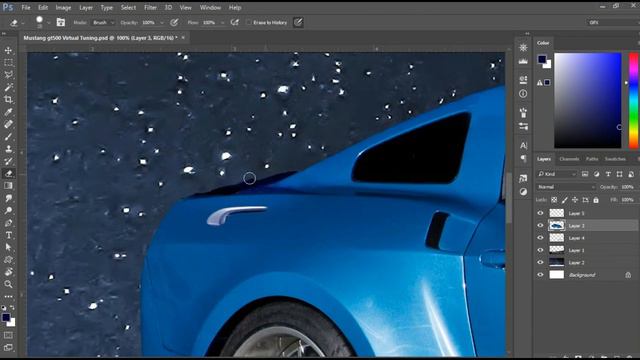640x360 pixels.
Task: Click the toolbar foreground color square
Action: [x=6, y=317]
